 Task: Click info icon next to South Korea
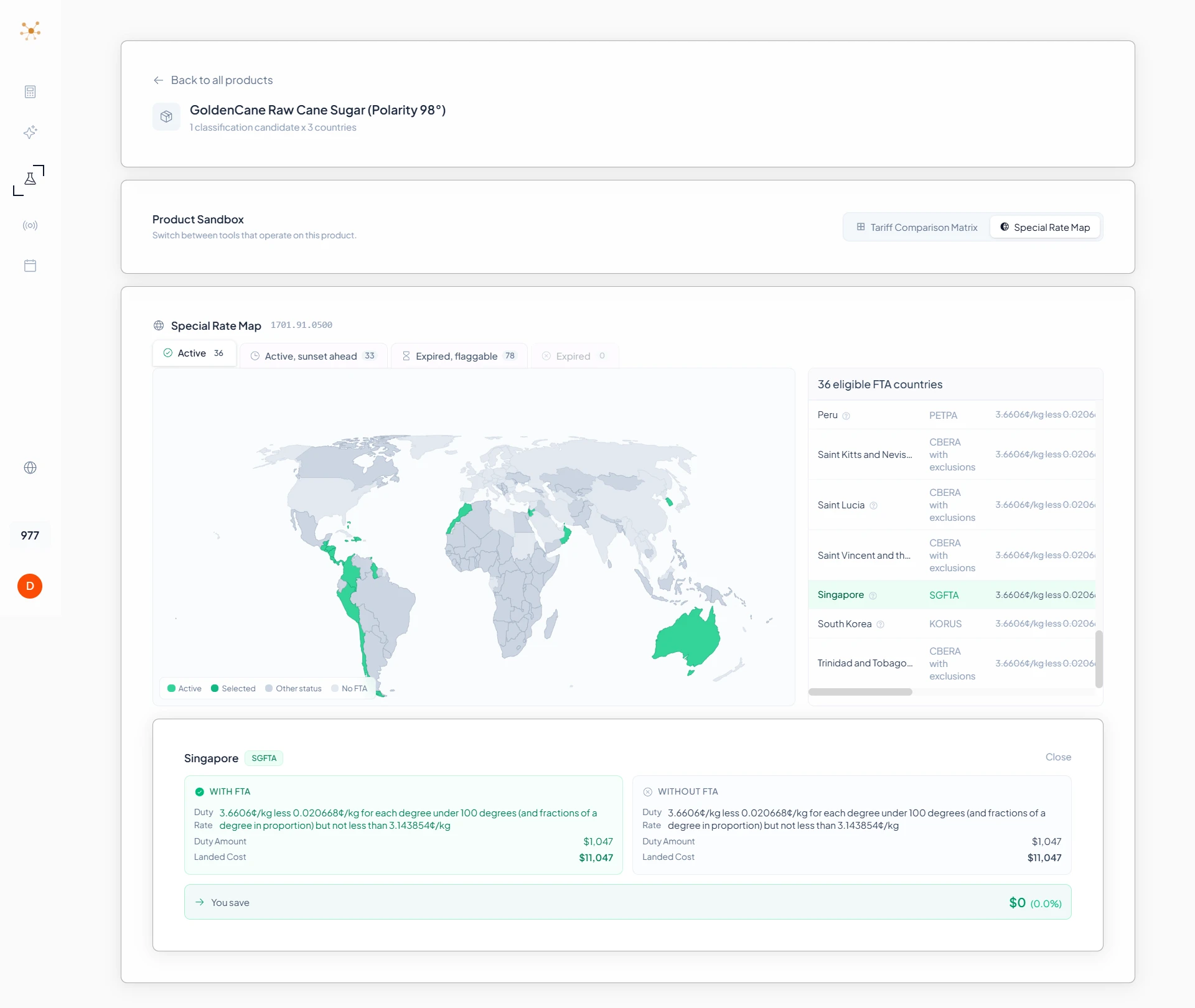(880, 624)
